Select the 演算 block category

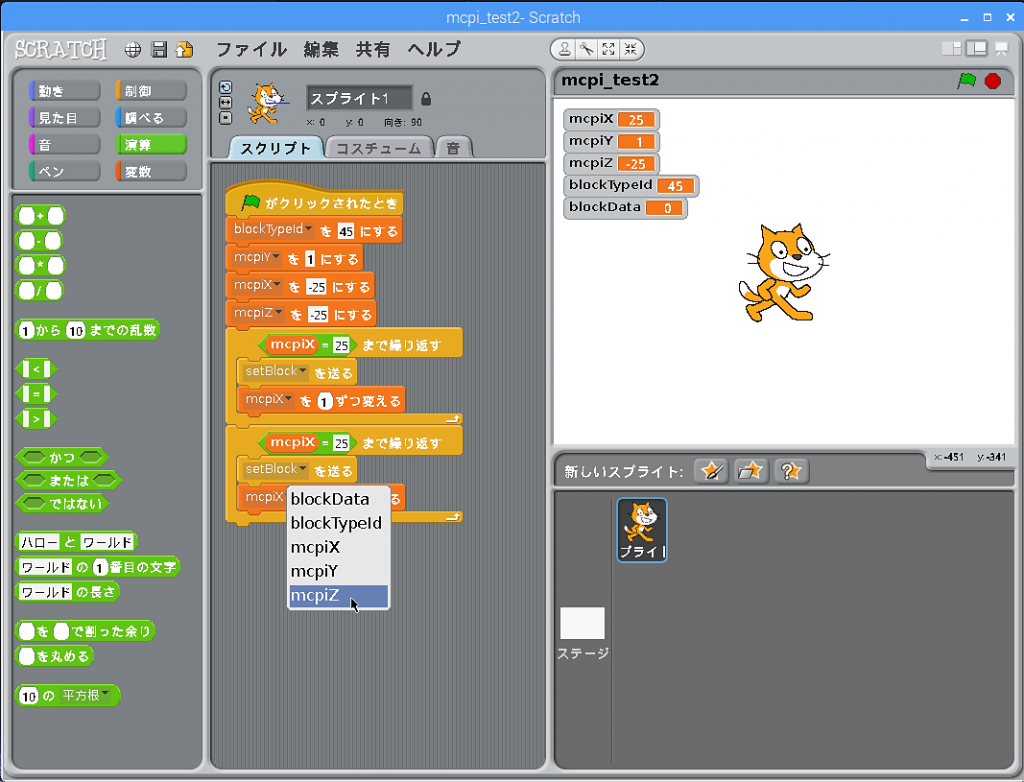pyautogui.click(x=151, y=144)
